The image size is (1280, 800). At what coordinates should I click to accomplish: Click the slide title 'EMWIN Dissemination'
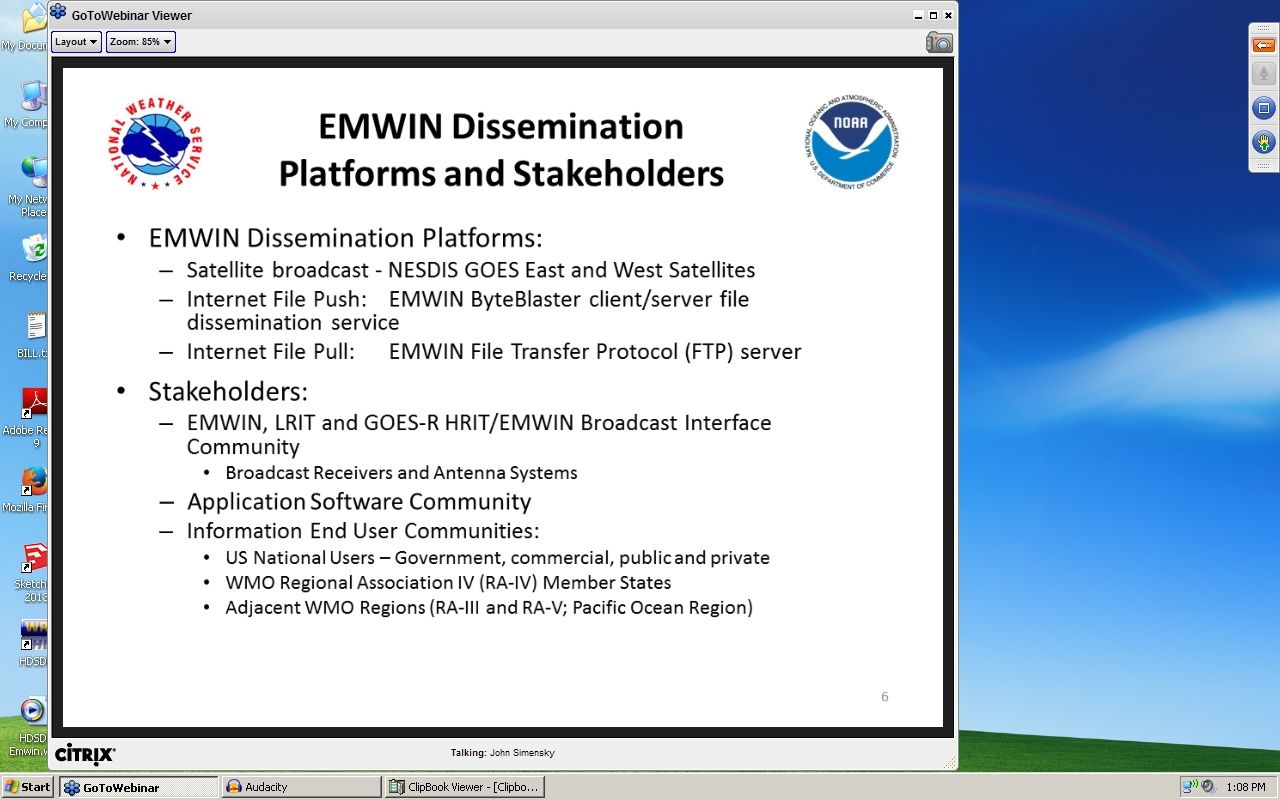500,127
